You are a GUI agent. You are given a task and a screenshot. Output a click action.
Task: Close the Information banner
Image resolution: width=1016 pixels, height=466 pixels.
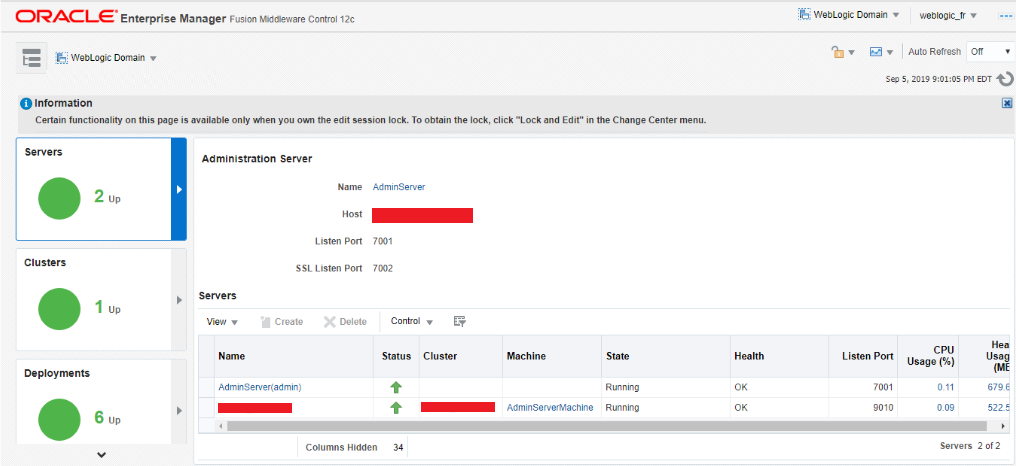point(1006,103)
